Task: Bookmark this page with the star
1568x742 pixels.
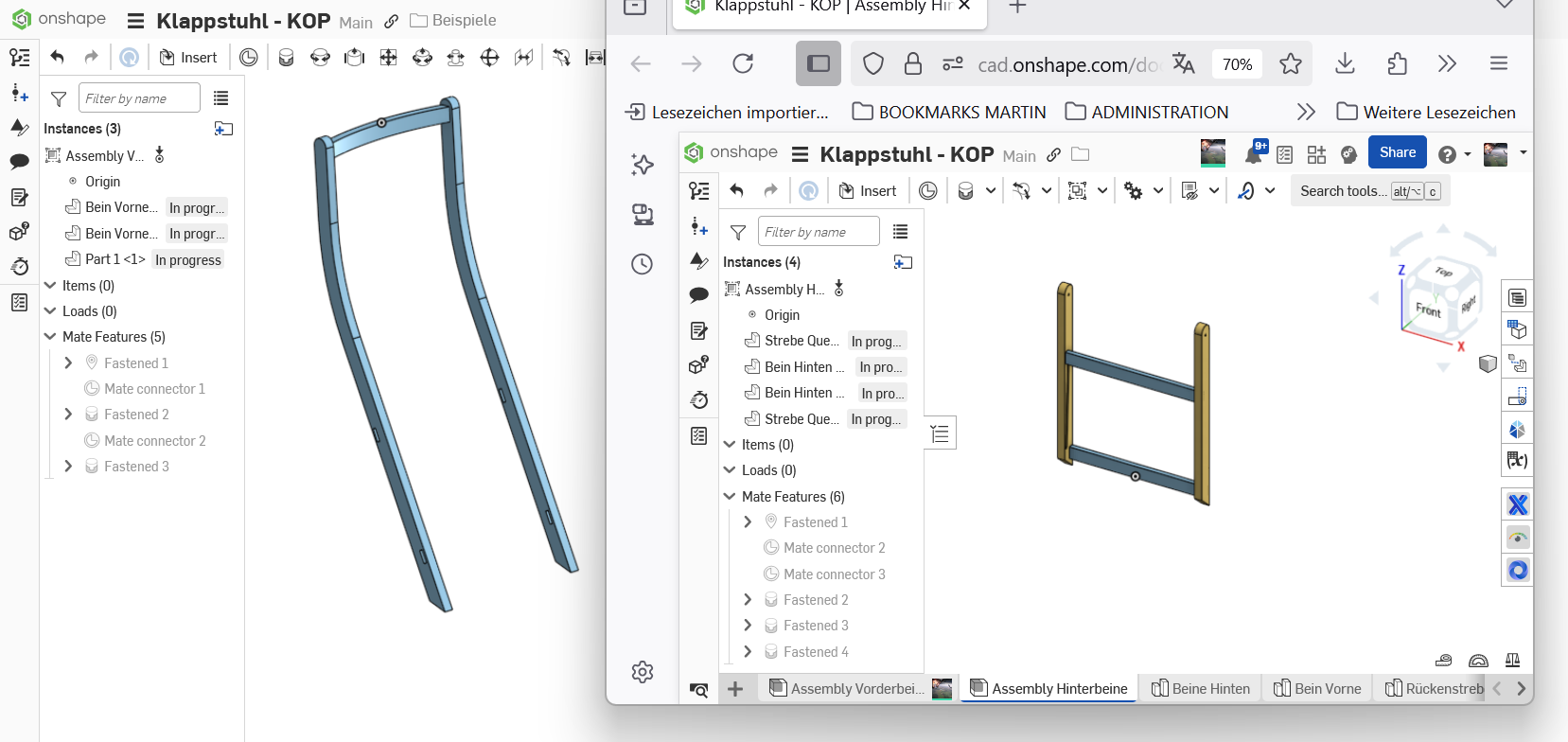Action: [1291, 64]
